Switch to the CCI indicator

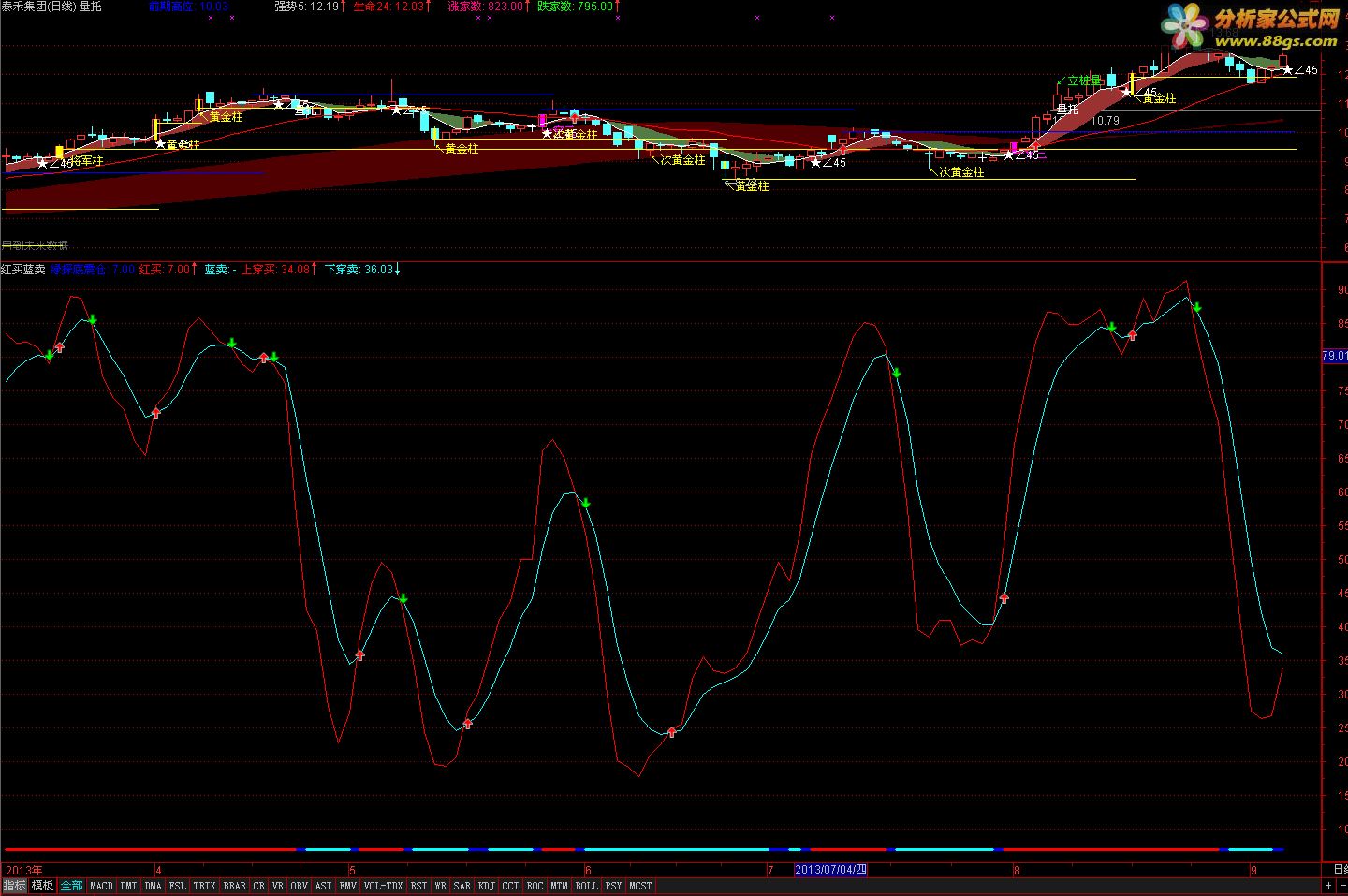pos(510,886)
